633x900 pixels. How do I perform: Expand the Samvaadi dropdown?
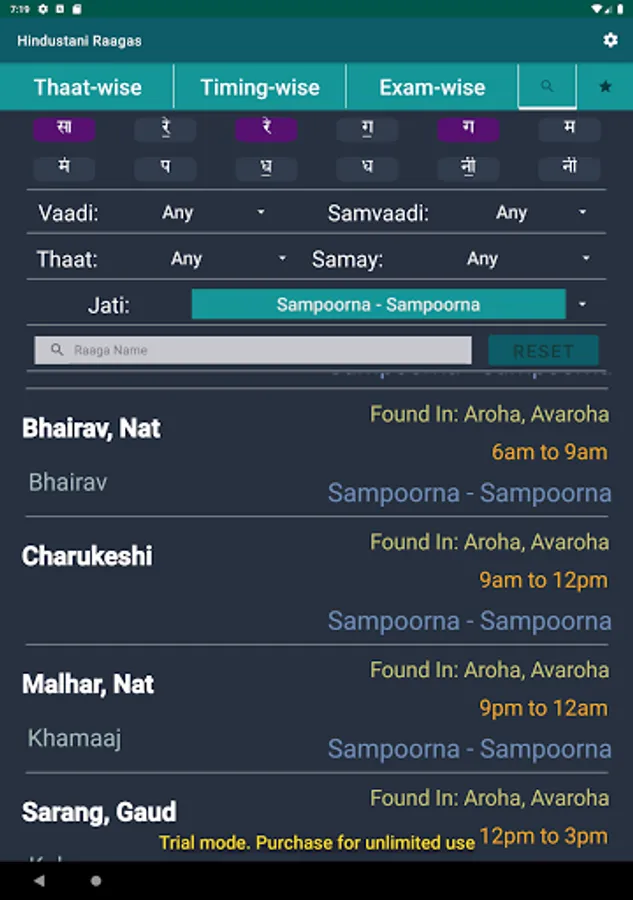[541, 212]
